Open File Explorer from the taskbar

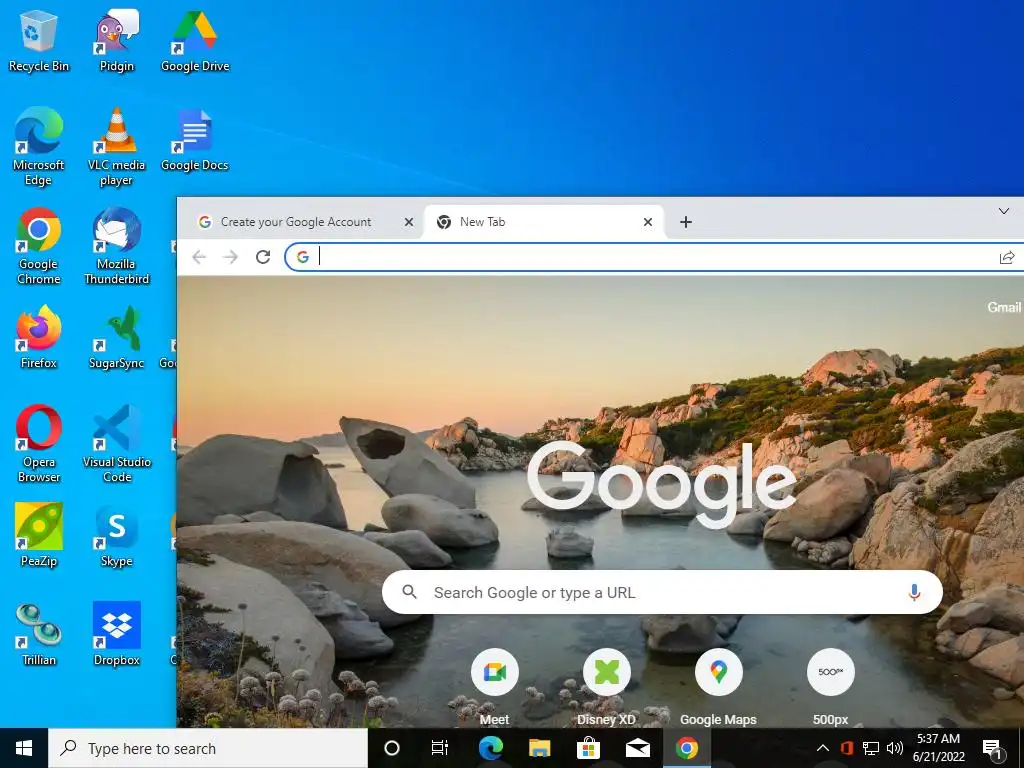click(x=539, y=748)
